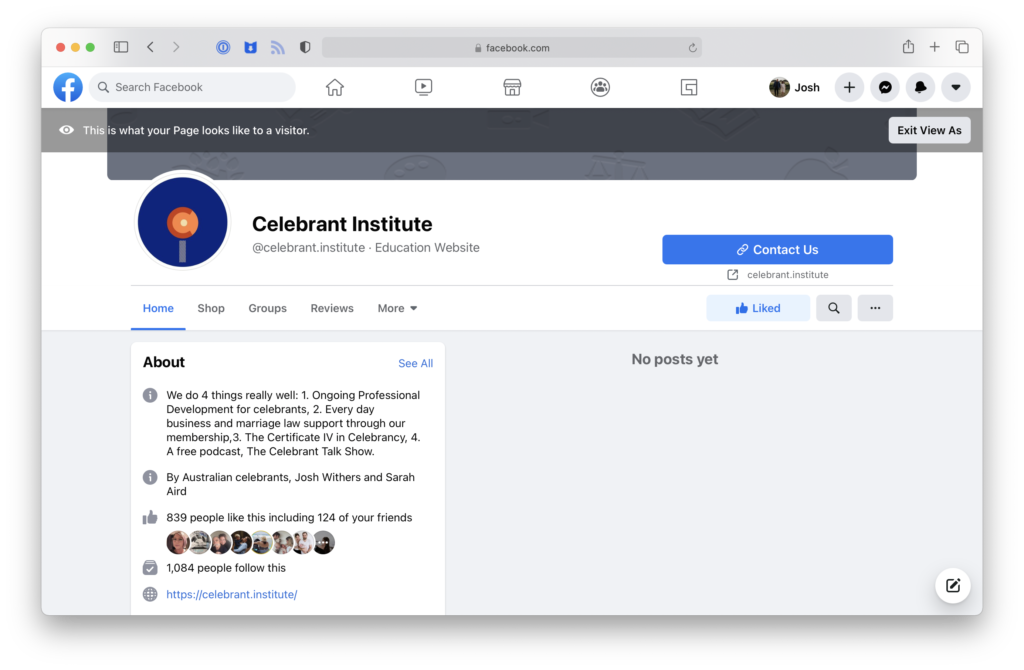Open a new tab with plus icon
The image size is (1024, 670).
pos(935,47)
